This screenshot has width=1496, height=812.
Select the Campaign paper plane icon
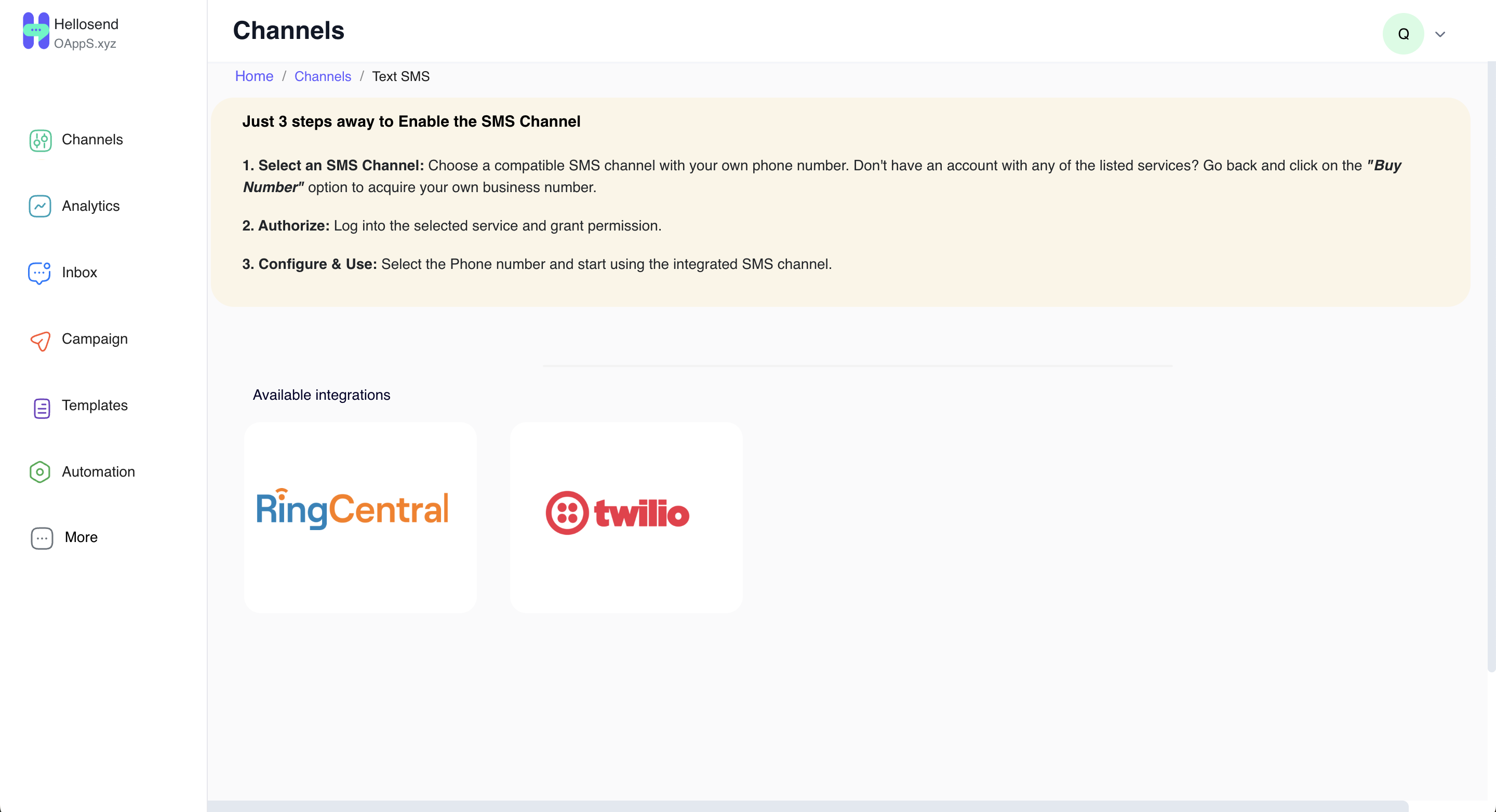pyautogui.click(x=41, y=341)
